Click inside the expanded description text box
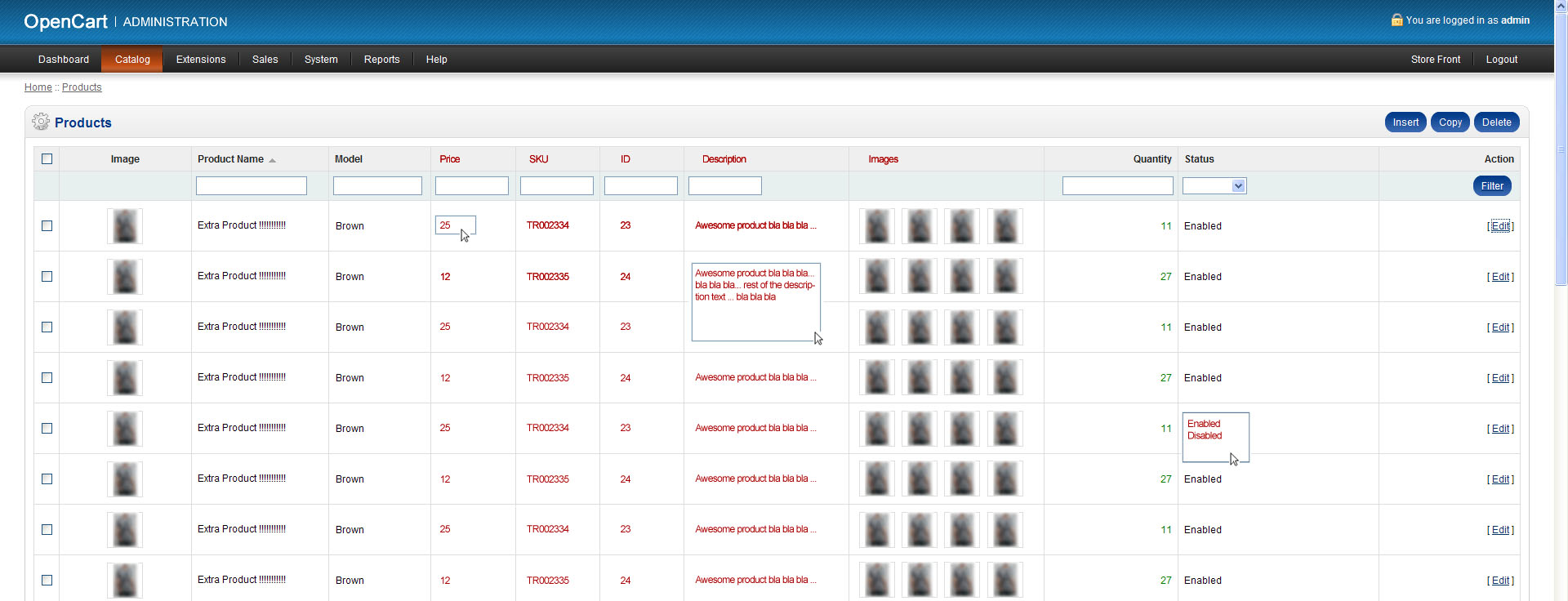 click(755, 302)
